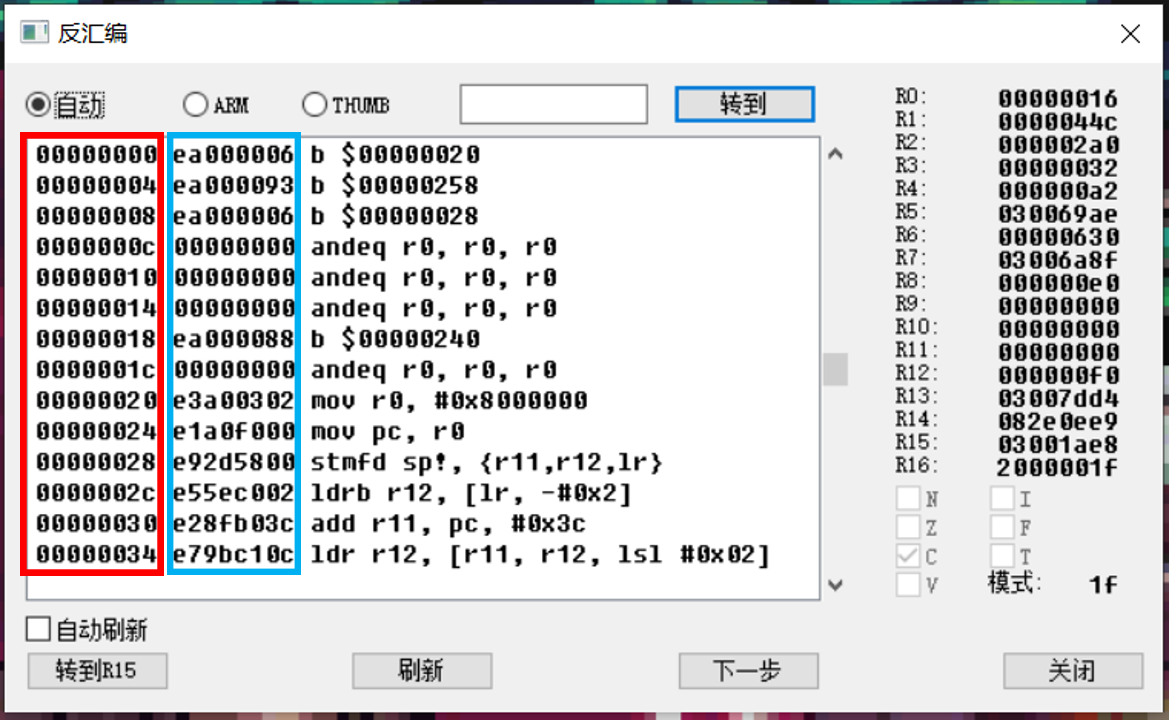Click the 刷新 button
The image size is (1169, 720).
422,671
